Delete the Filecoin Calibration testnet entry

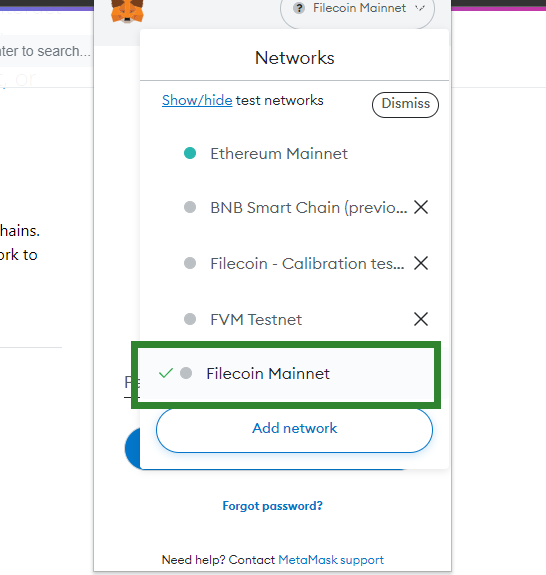coord(421,263)
